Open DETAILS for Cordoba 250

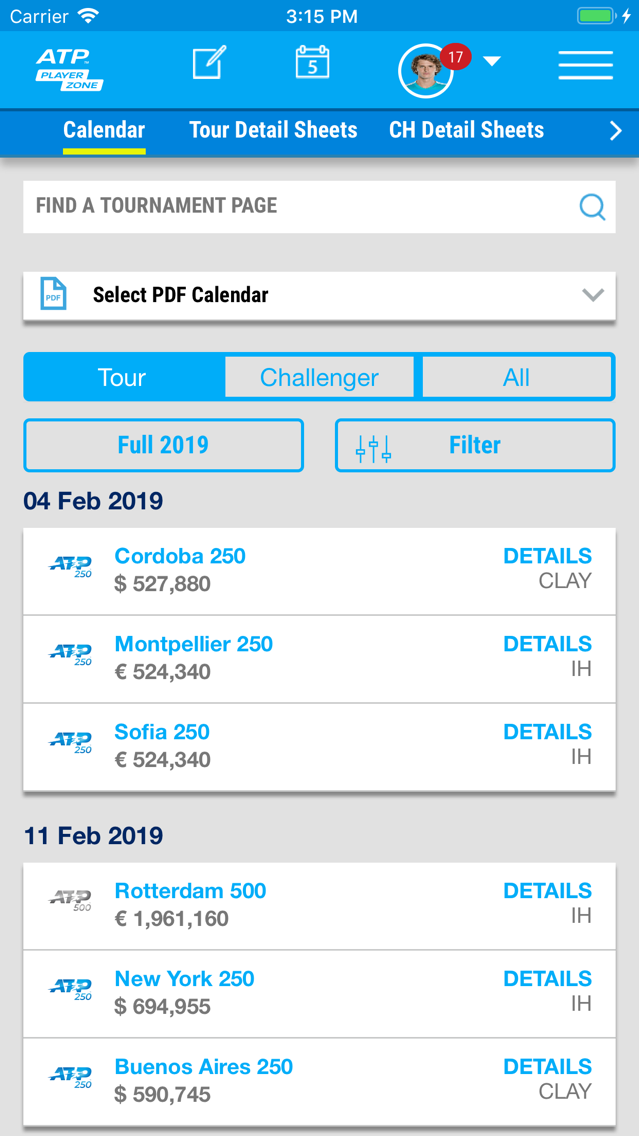coord(548,556)
